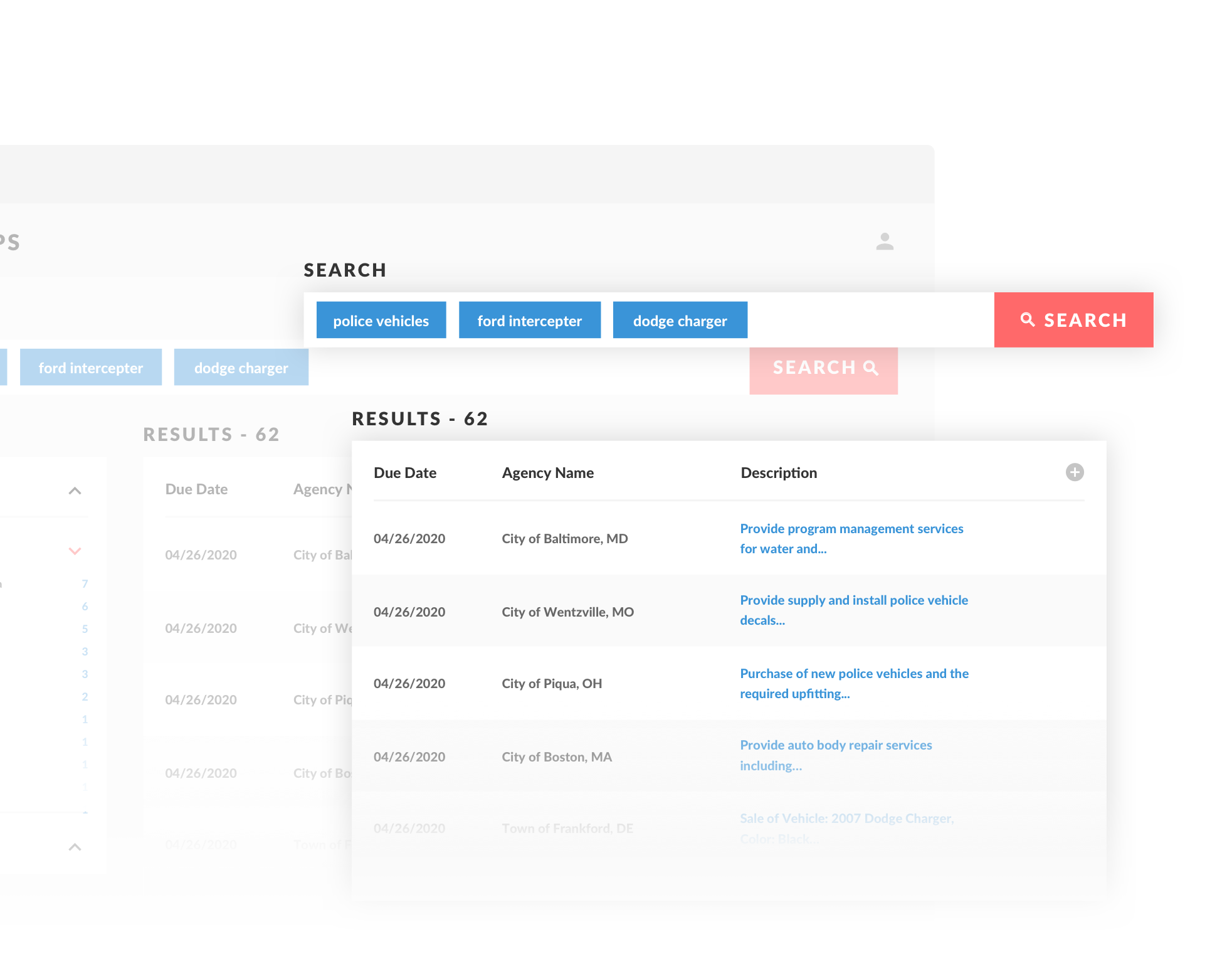
Task: Click the RESULTS-62 section header label
Action: click(421, 418)
